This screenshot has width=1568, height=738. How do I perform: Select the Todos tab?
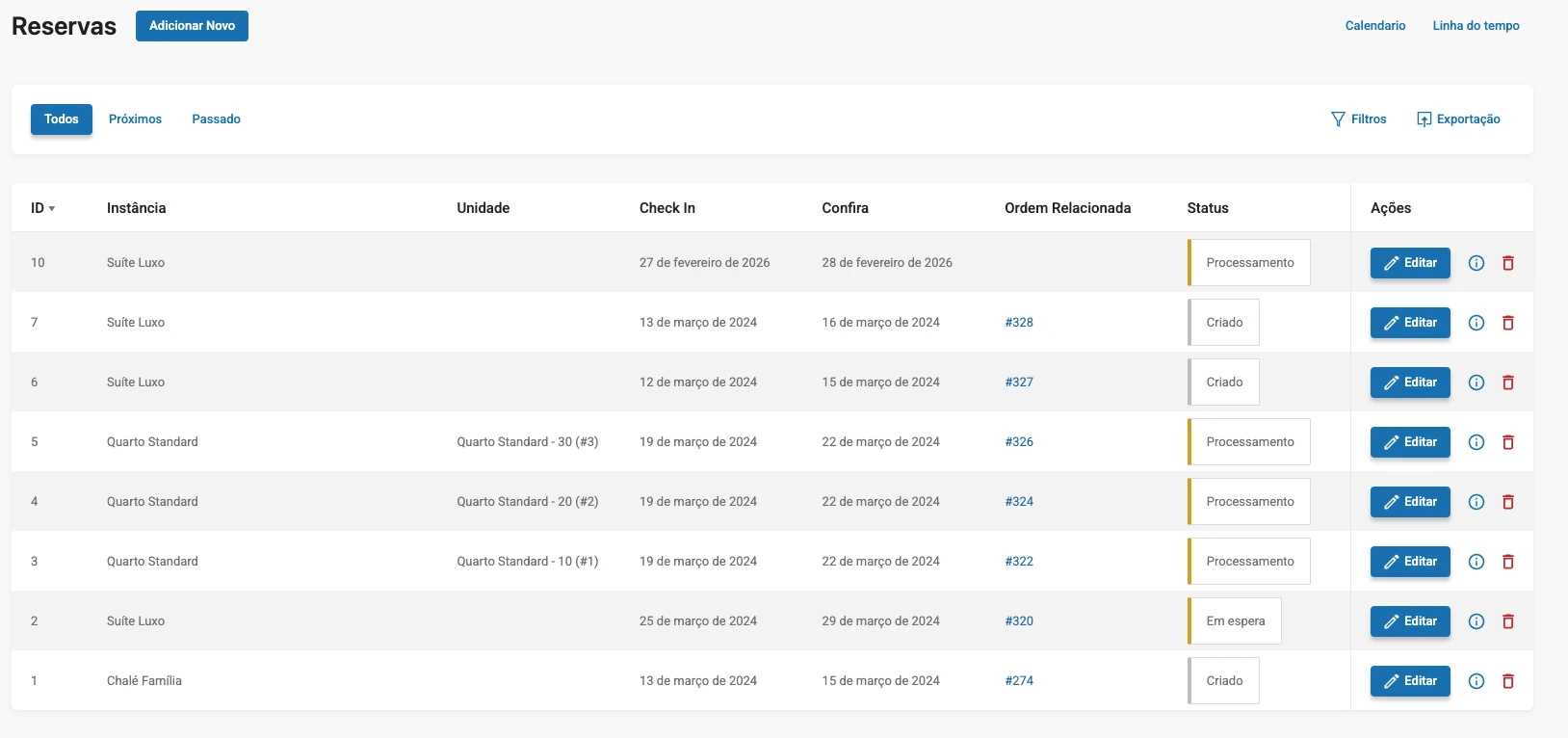click(62, 119)
